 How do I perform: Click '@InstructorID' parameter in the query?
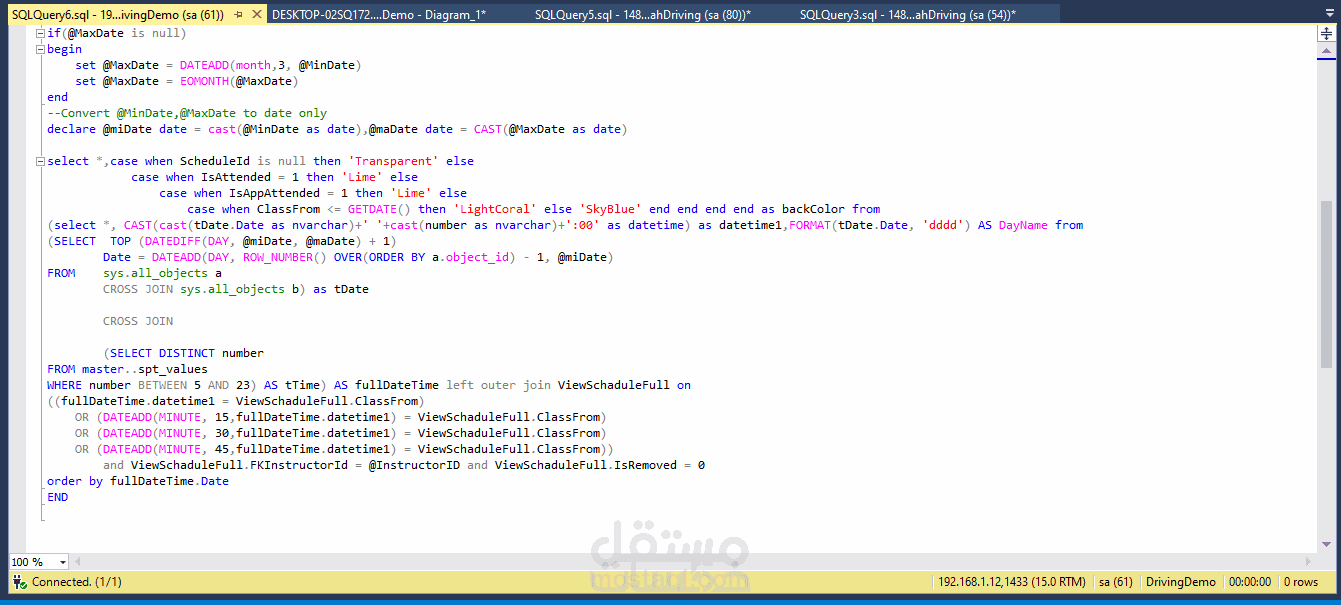point(414,465)
